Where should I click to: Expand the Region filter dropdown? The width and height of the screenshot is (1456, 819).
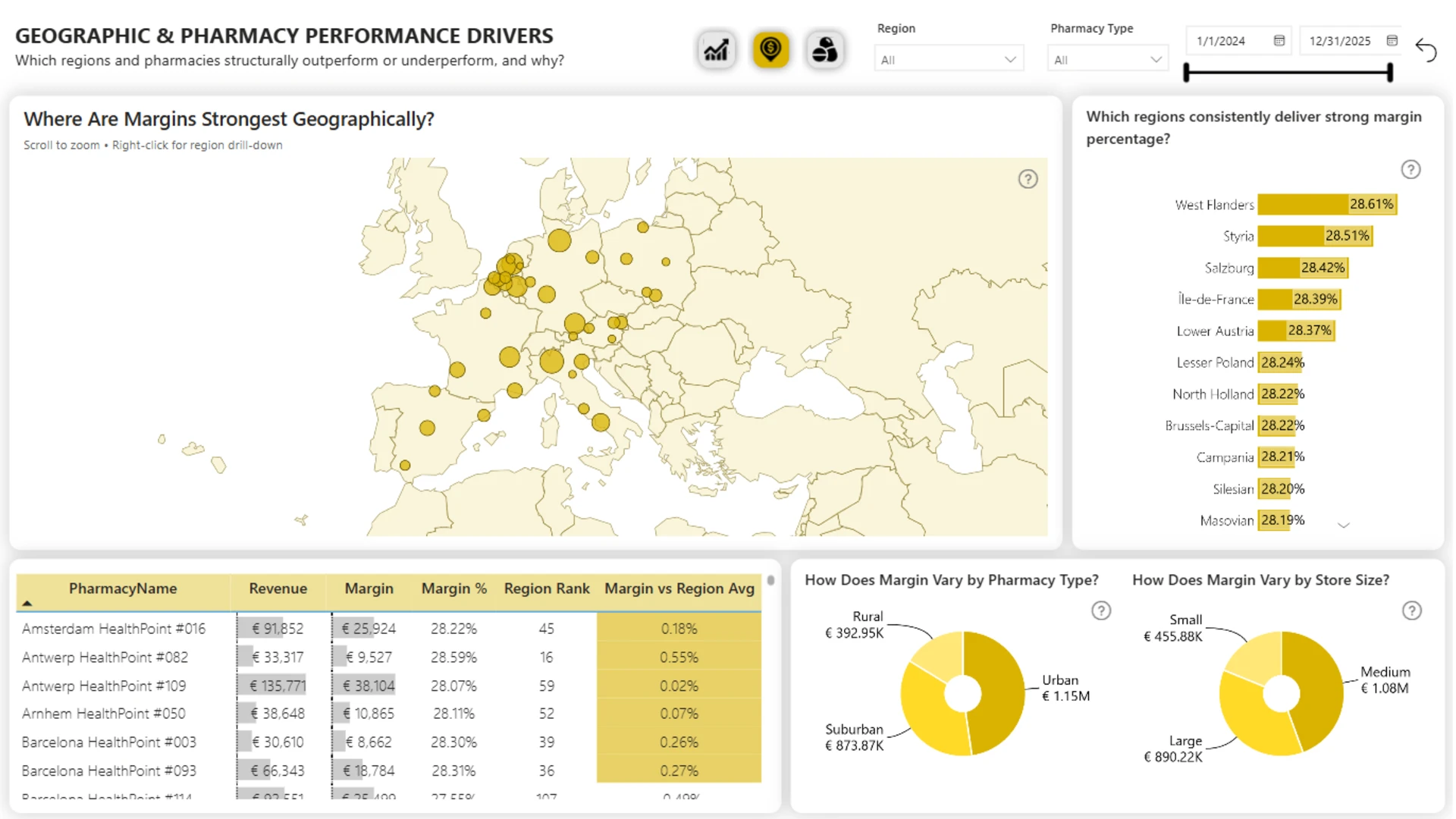click(x=949, y=59)
